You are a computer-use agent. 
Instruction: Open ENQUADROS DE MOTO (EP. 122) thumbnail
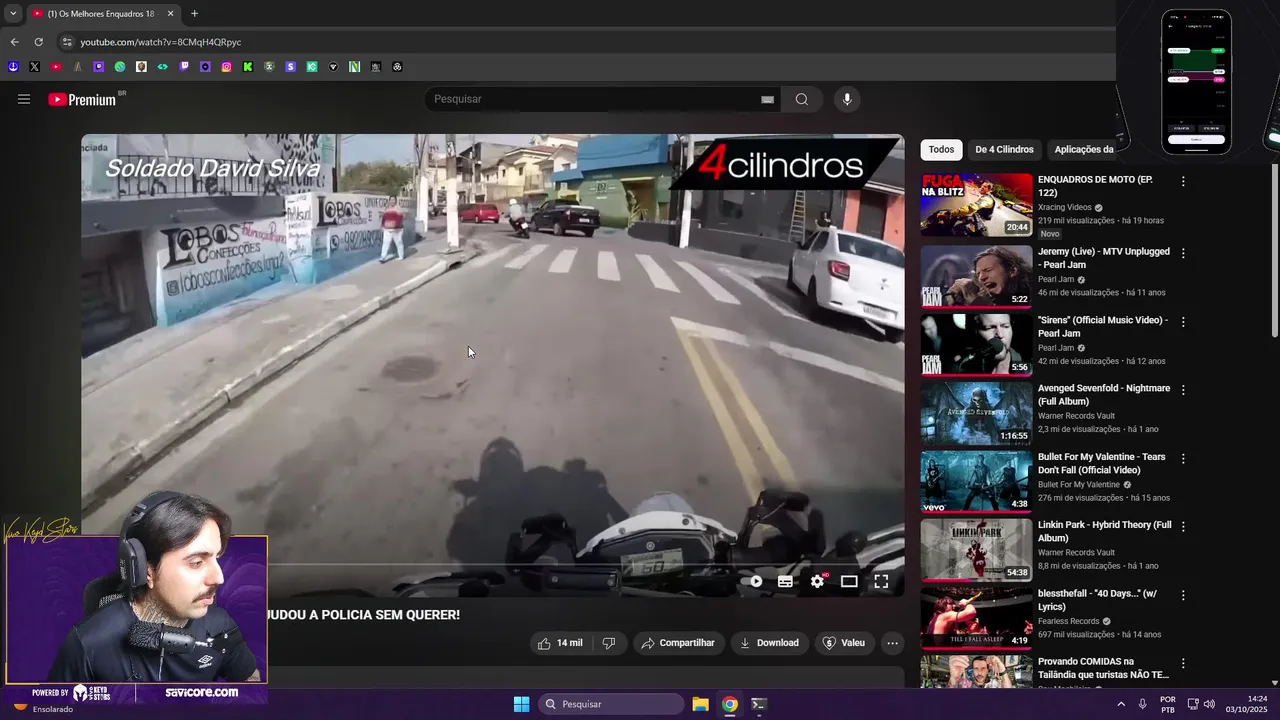[976, 204]
